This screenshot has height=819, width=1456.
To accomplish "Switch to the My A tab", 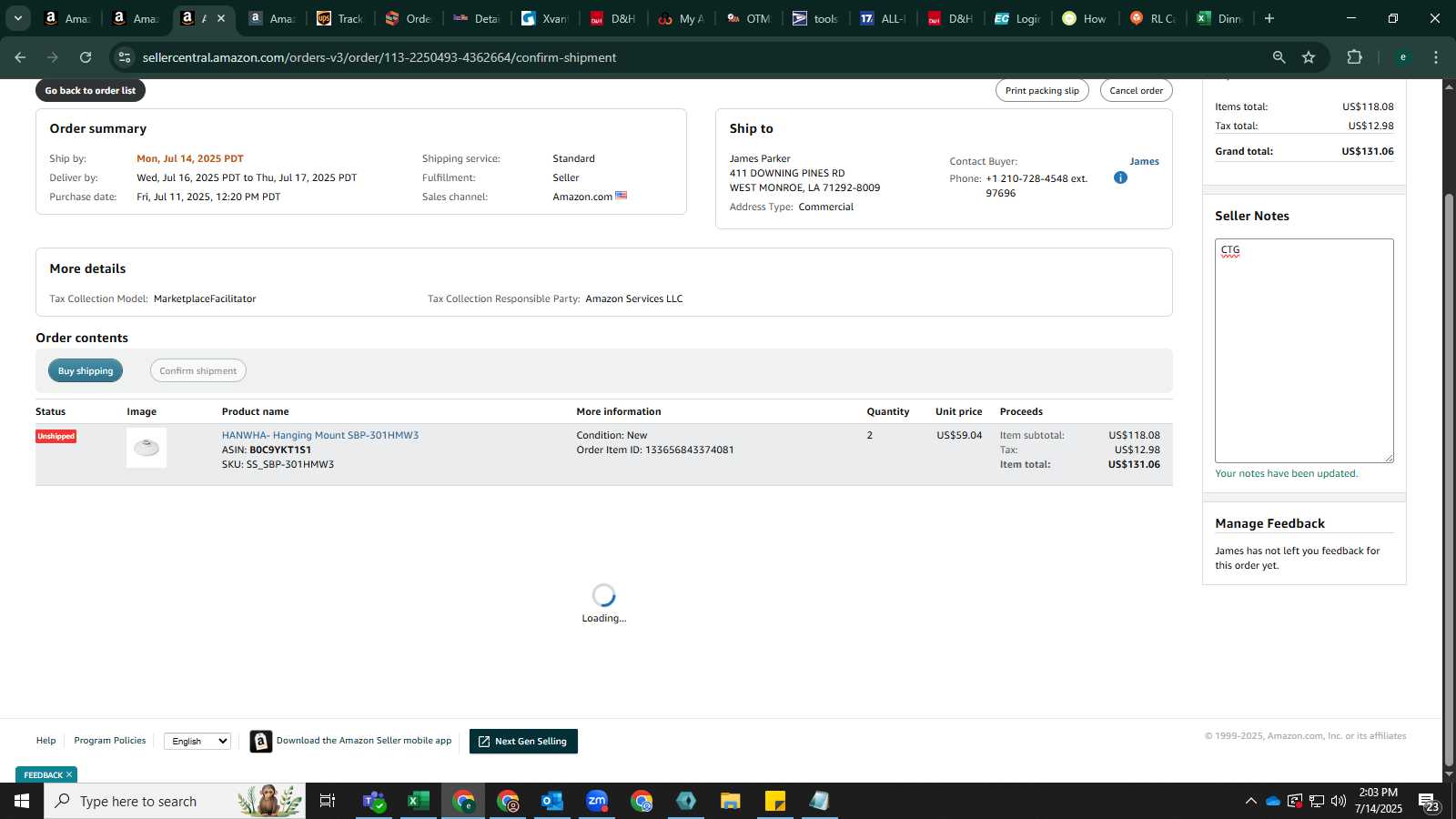I will click(681, 18).
